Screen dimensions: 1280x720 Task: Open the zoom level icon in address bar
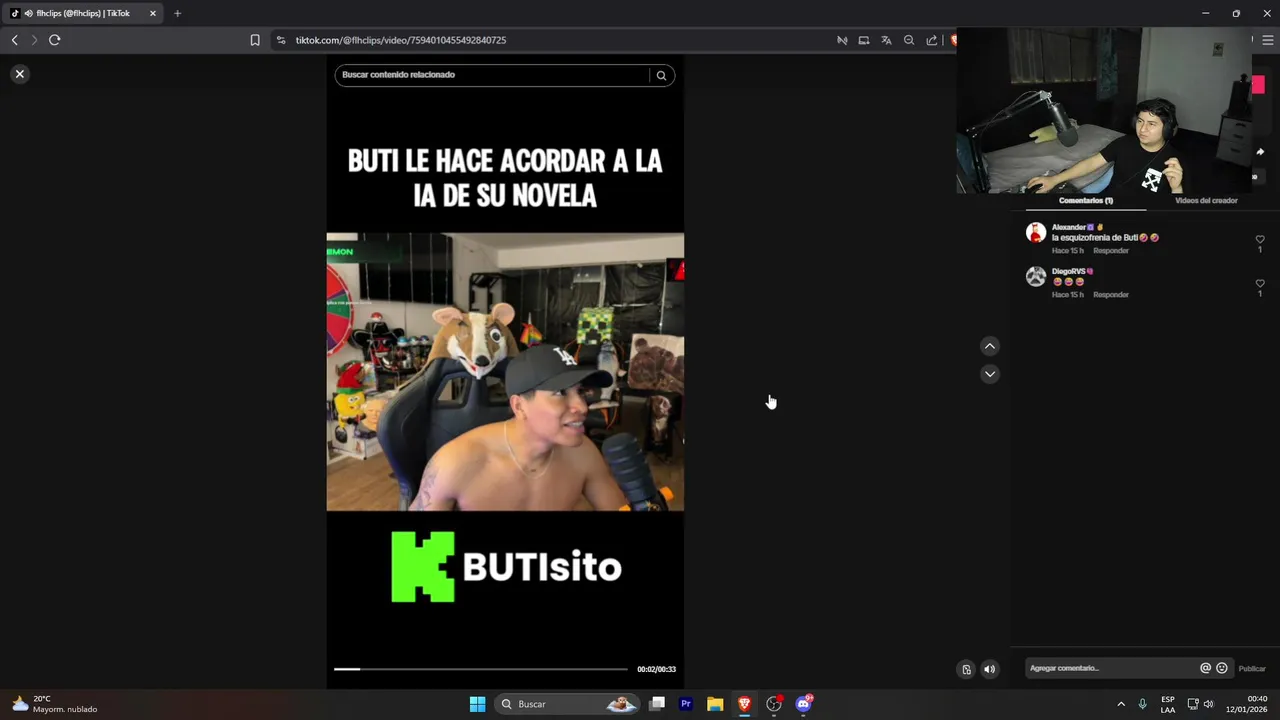tap(909, 40)
